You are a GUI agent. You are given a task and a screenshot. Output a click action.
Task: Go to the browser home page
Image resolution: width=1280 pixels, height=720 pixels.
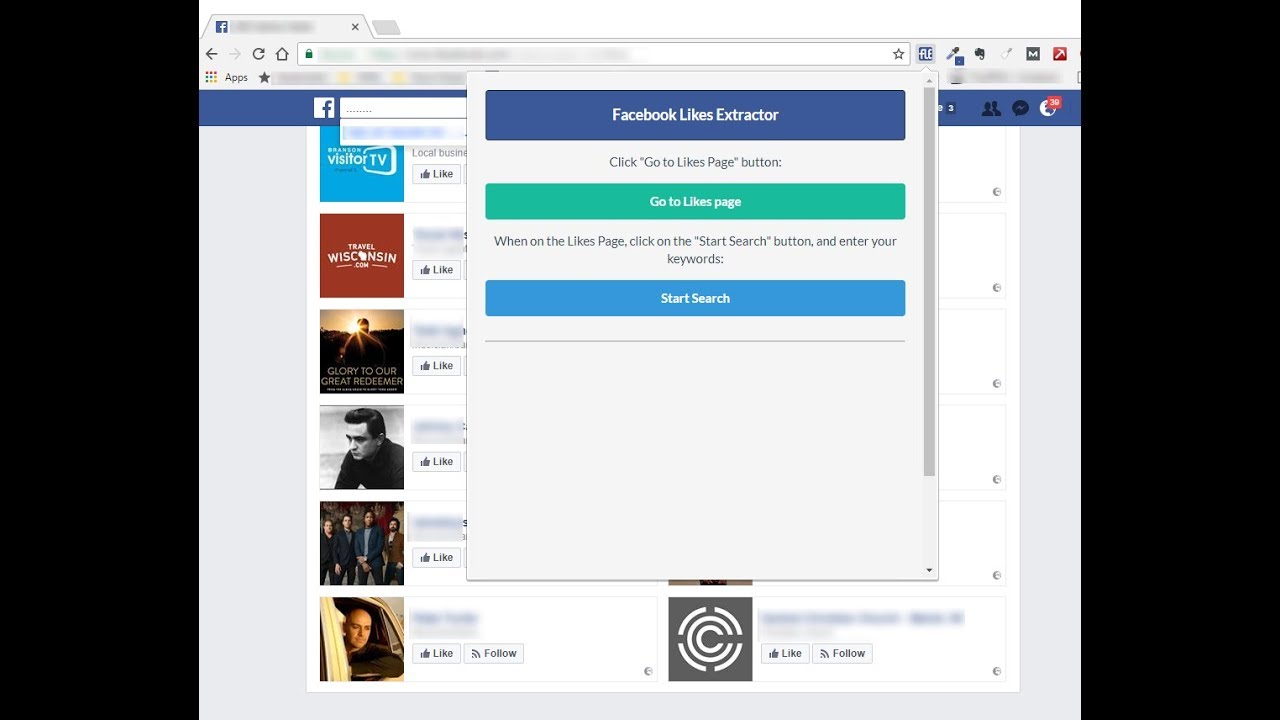282,54
